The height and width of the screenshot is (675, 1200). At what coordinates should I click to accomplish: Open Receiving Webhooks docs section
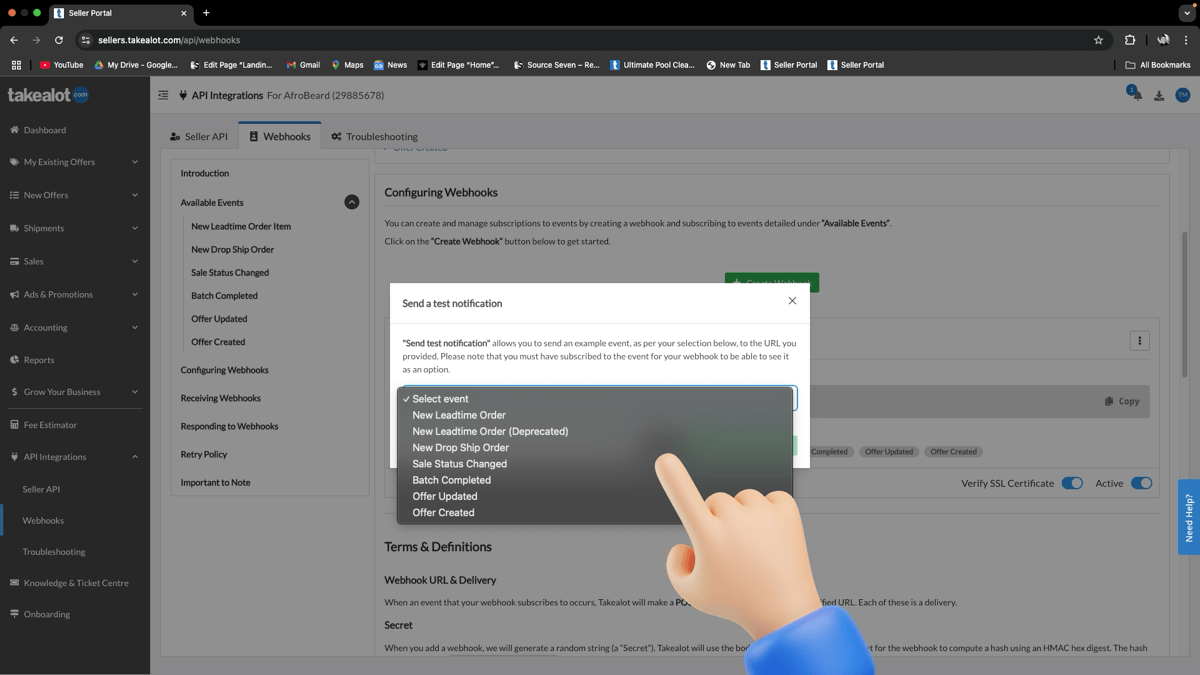pyautogui.click(x=220, y=398)
